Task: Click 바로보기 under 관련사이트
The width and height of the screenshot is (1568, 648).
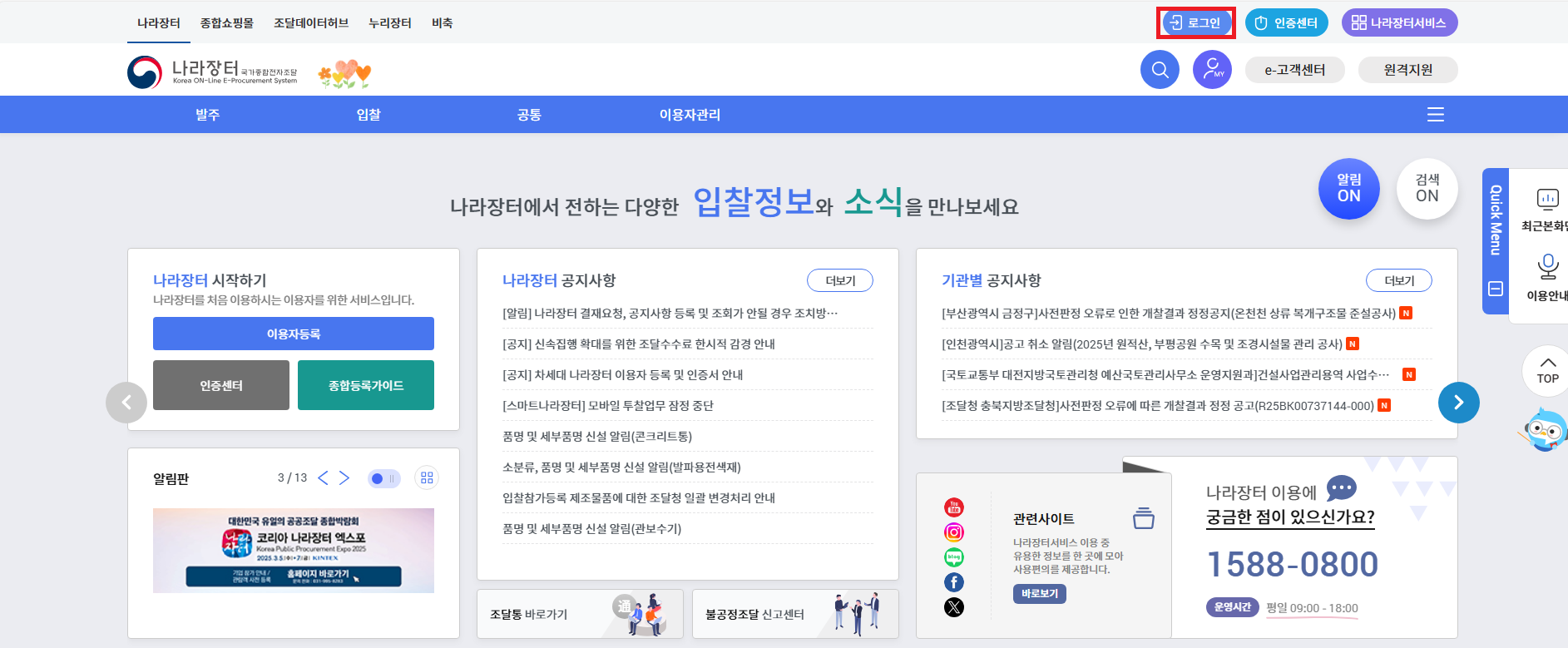Action: (x=1040, y=593)
